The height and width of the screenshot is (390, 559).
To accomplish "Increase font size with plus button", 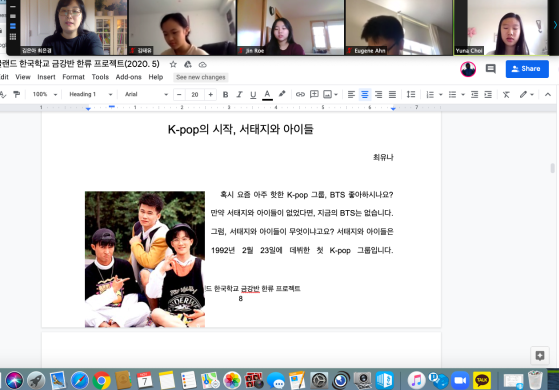I will tap(211, 94).
